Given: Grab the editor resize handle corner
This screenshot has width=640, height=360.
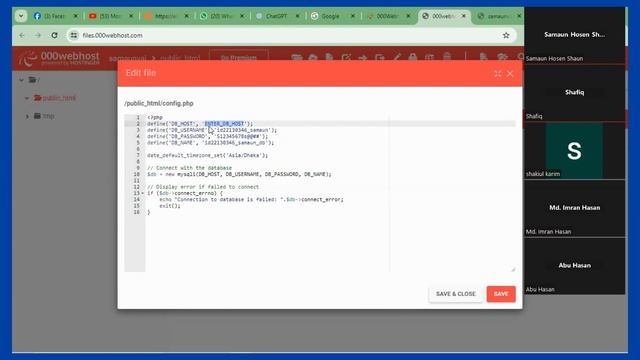Looking at the screenshot, I should tap(513, 269).
